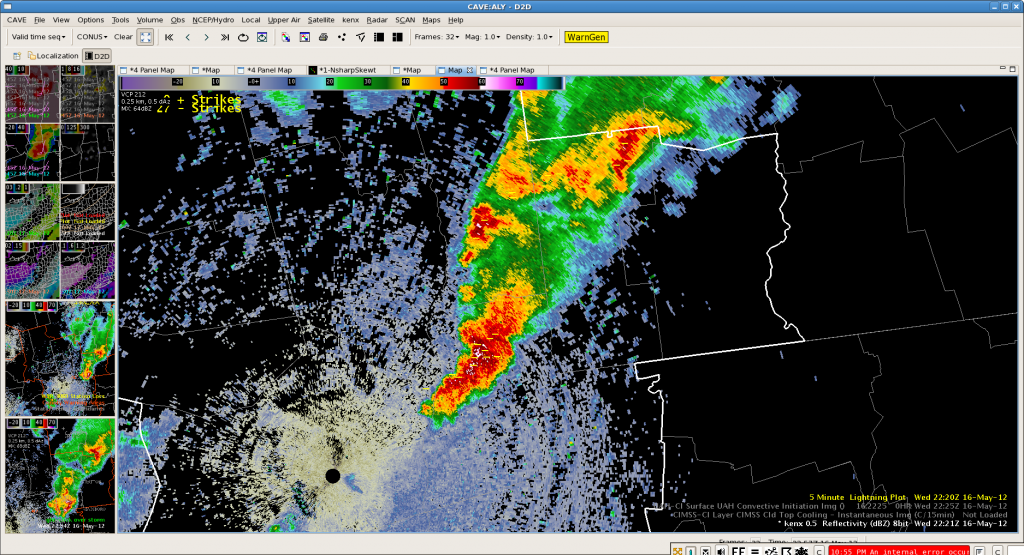Image resolution: width=1024 pixels, height=555 pixels.
Task: Launch WarnGen with the yellow button
Action: pos(585,37)
